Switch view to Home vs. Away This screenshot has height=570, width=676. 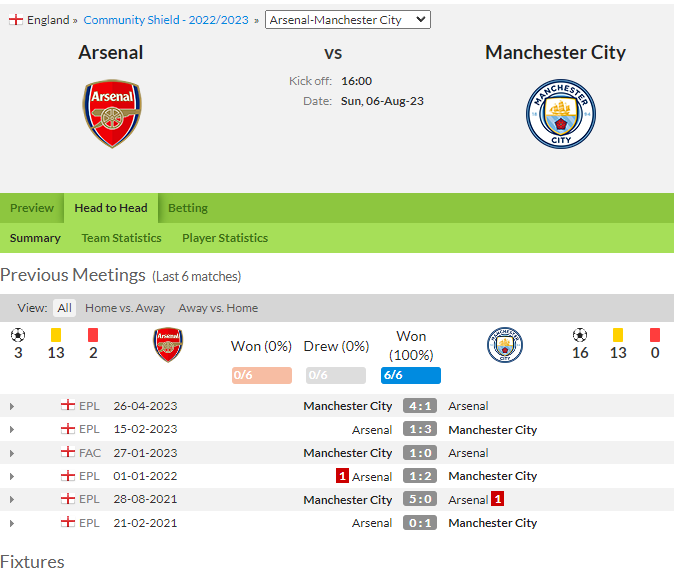point(125,308)
